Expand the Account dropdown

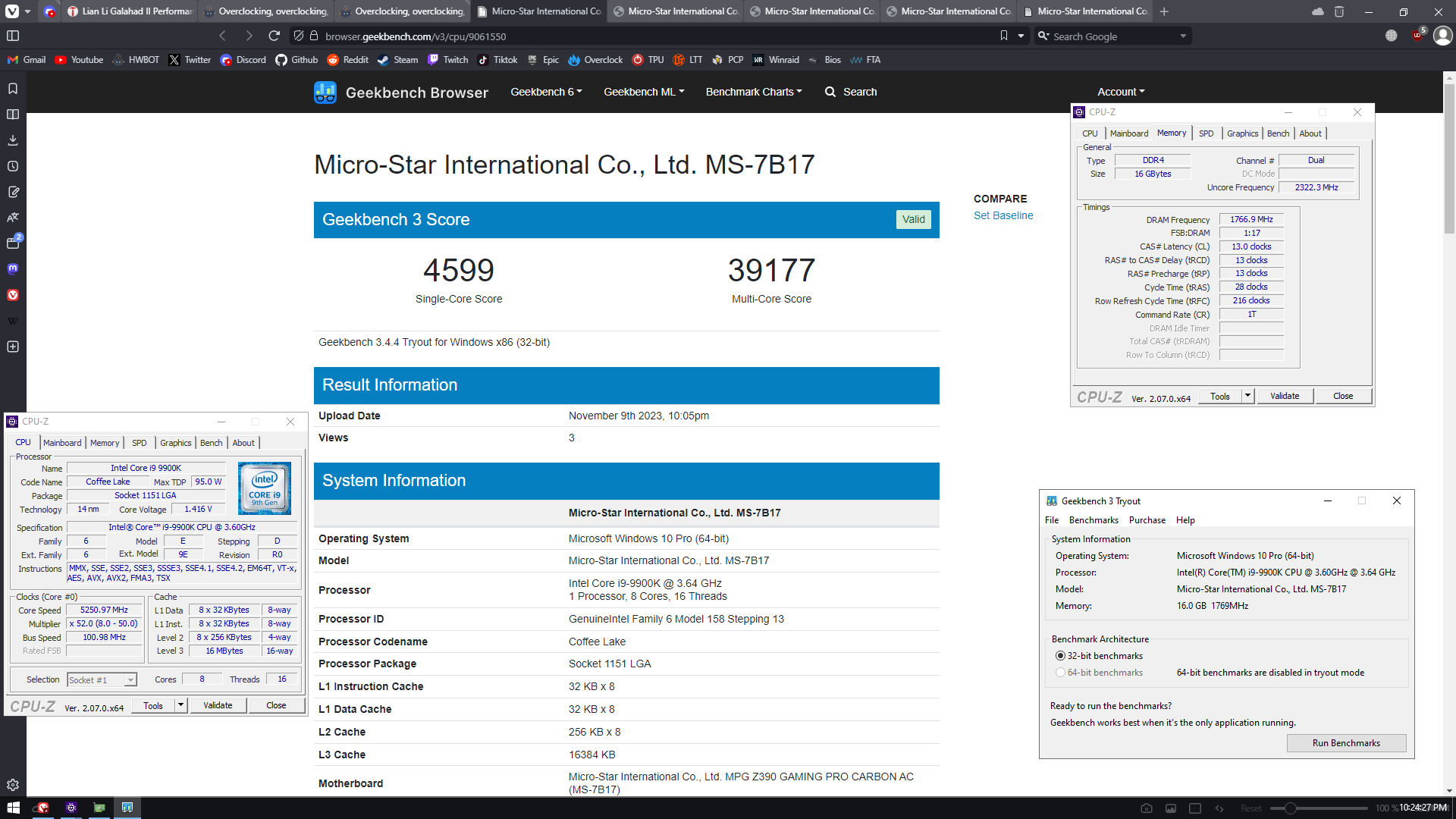point(1121,92)
